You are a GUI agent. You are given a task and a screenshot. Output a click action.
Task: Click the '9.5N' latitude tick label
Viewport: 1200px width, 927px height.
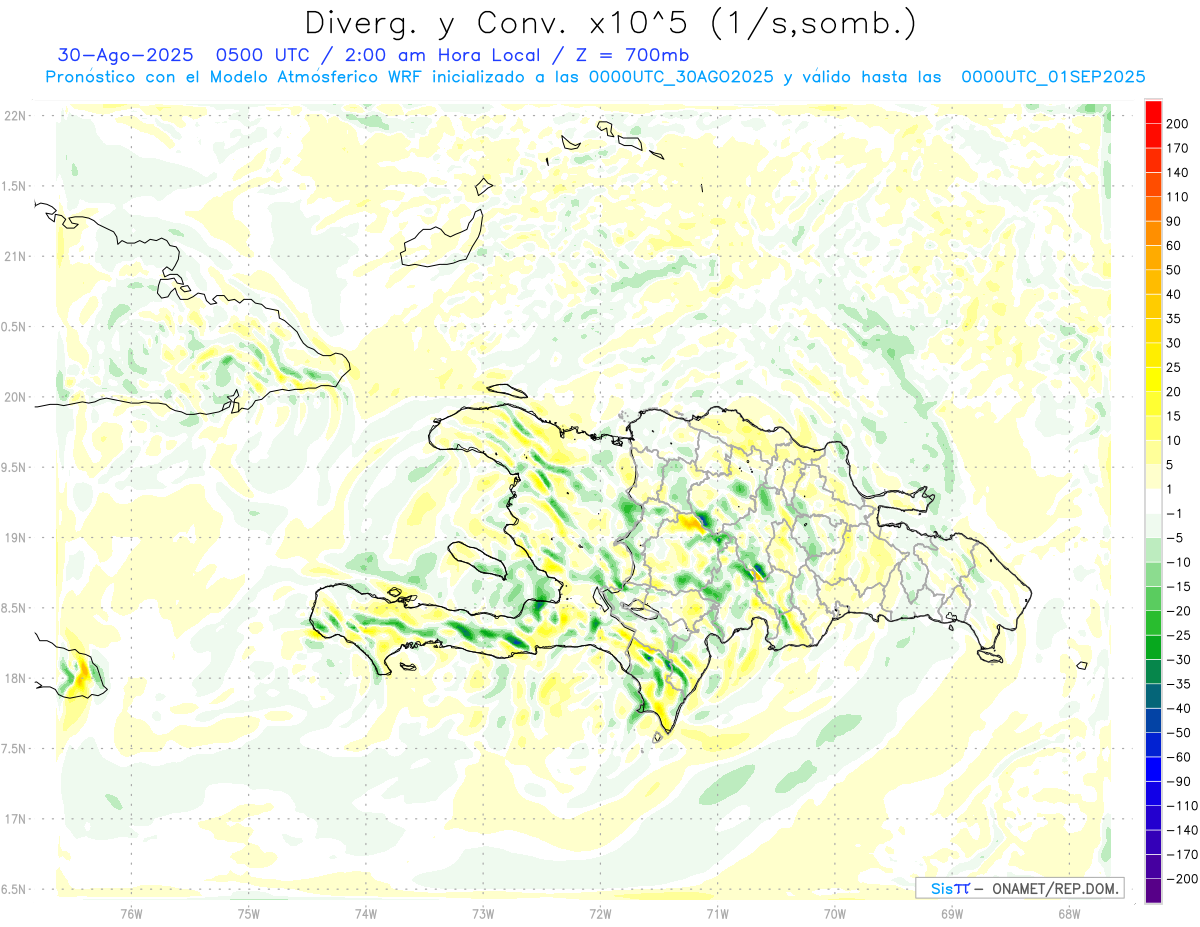click(x=14, y=468)
